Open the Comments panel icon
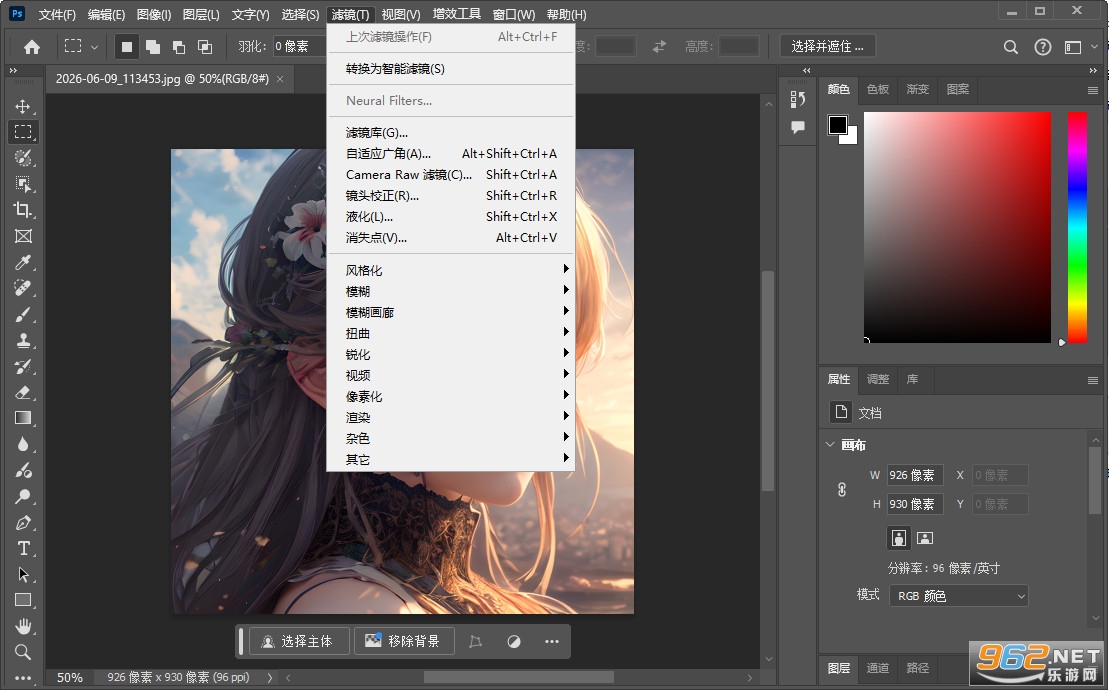Screen dimensions: 1109x691 (x=798, y=127)
